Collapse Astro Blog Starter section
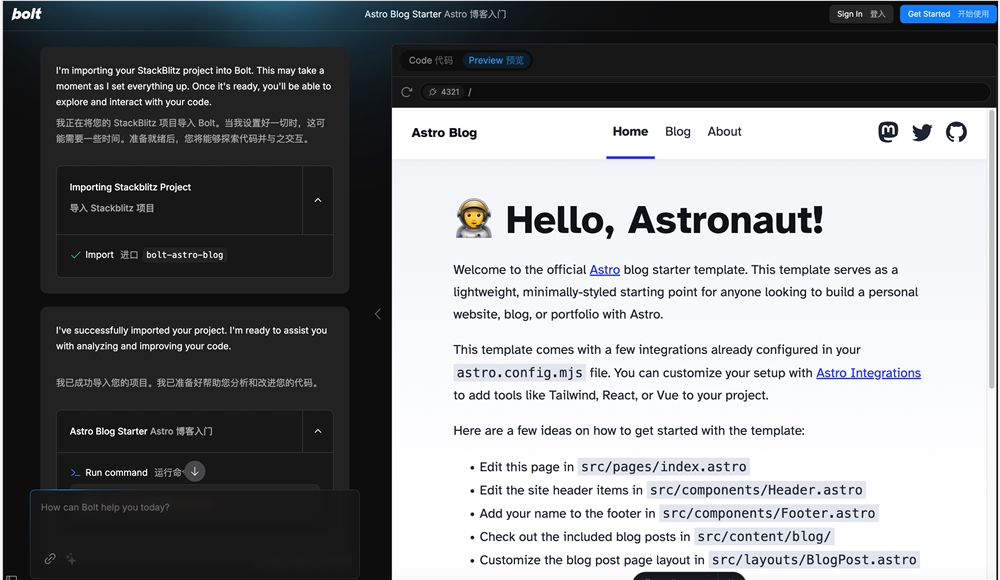1000x580 pixels. (318, 431)
